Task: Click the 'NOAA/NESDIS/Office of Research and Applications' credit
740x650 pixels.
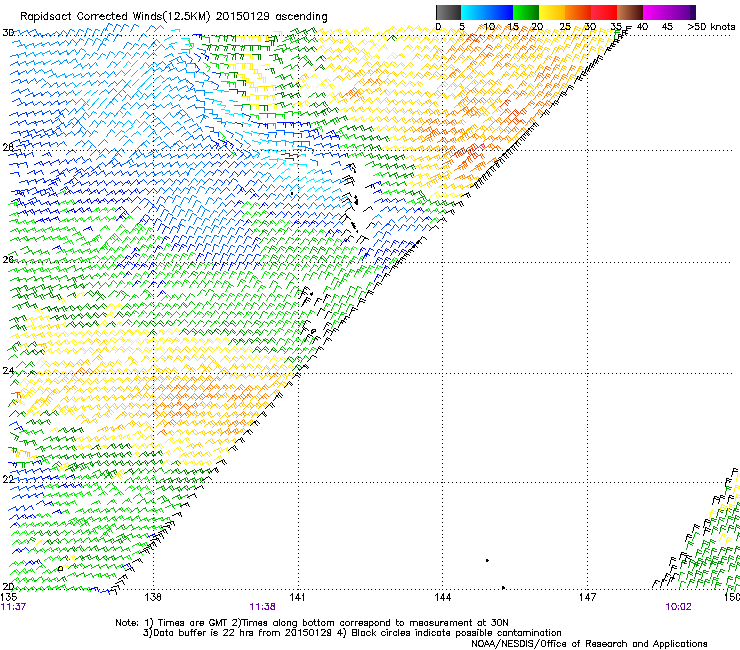Action: click(x=589, y=644)
